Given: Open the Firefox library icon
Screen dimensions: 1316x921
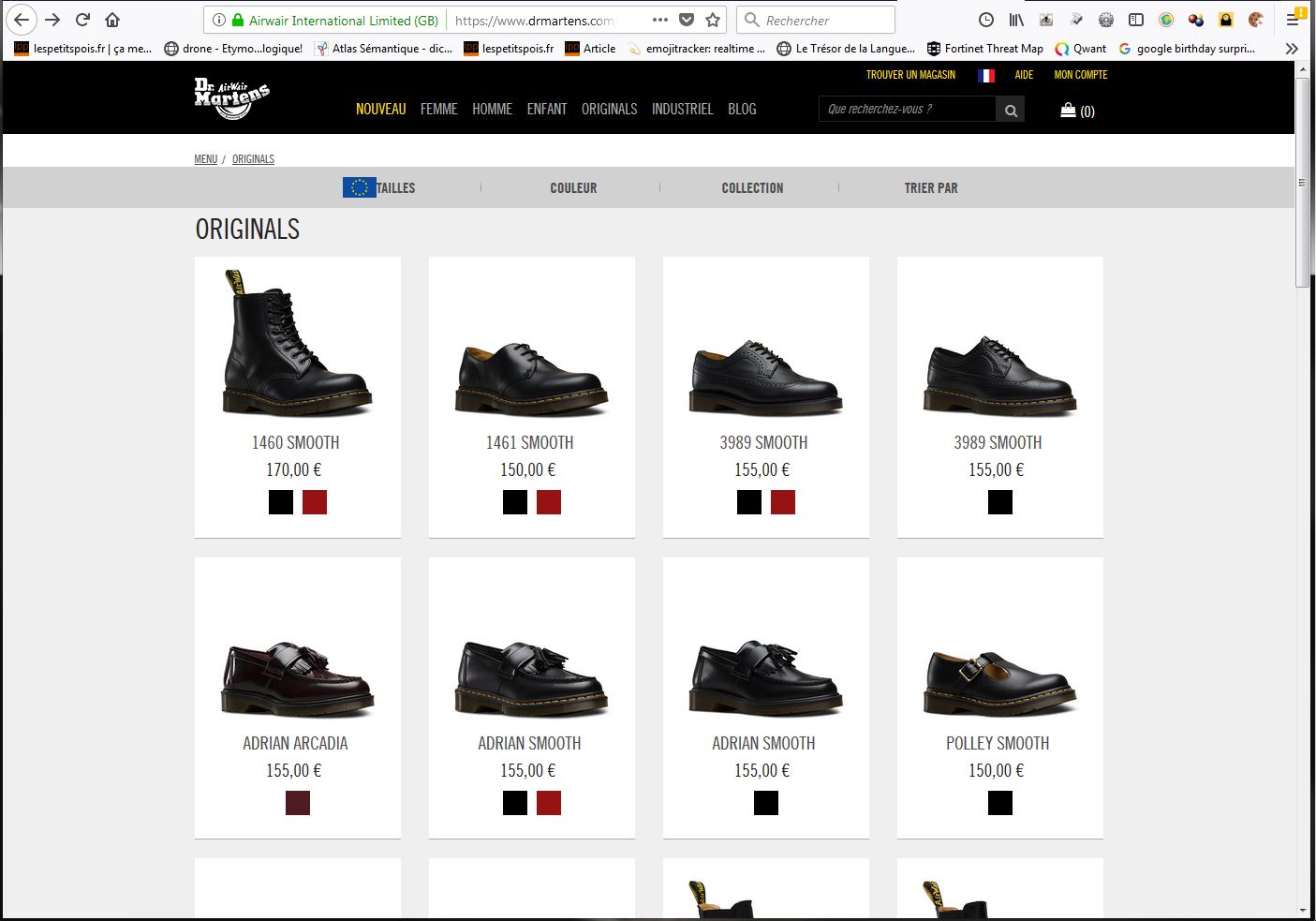Looking at the screenshot, I should [1016, 20].
